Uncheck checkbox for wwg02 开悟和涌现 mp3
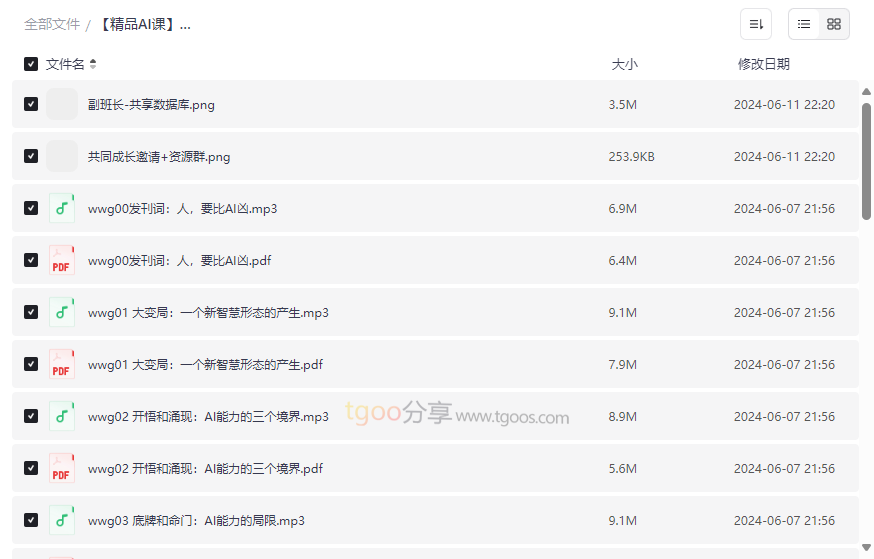The width and height of the screenshot is (874, 559). pos(31,416)
